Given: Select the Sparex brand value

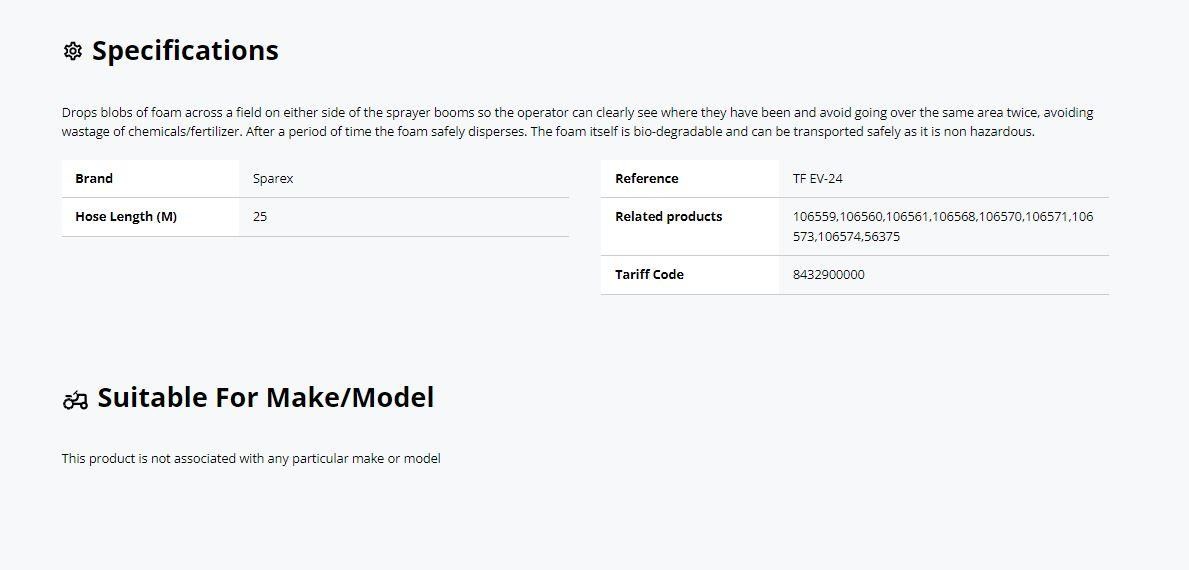Looking at the screenshot, I should coord(273,179).
